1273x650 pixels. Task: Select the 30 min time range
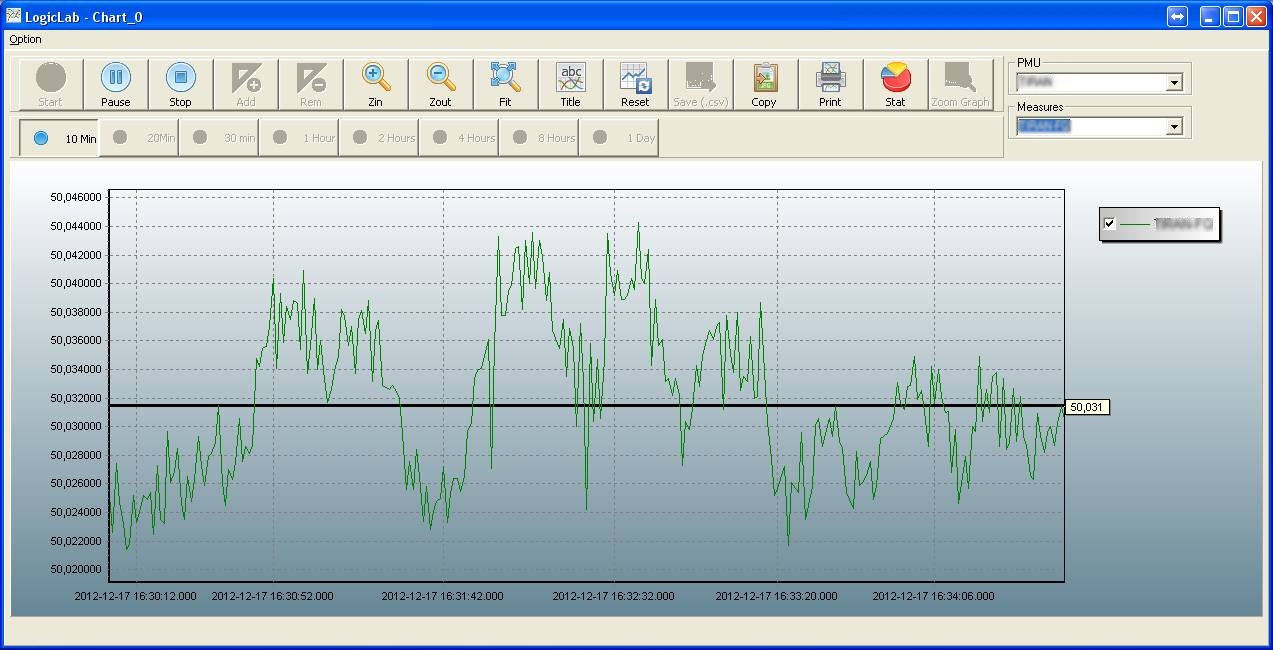point(218,138)
